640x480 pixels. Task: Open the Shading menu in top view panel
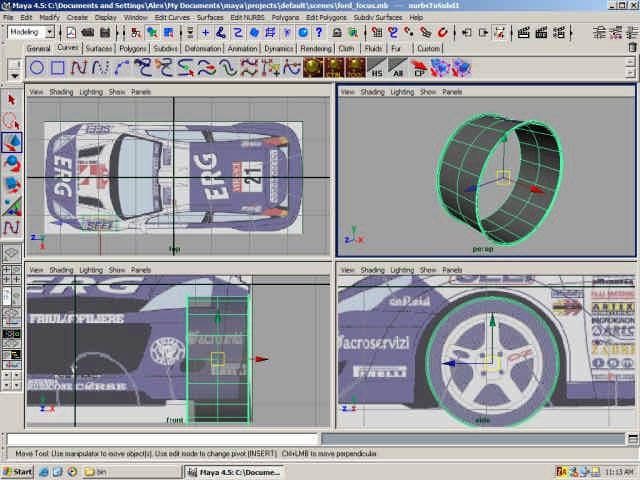pos(62,91)
